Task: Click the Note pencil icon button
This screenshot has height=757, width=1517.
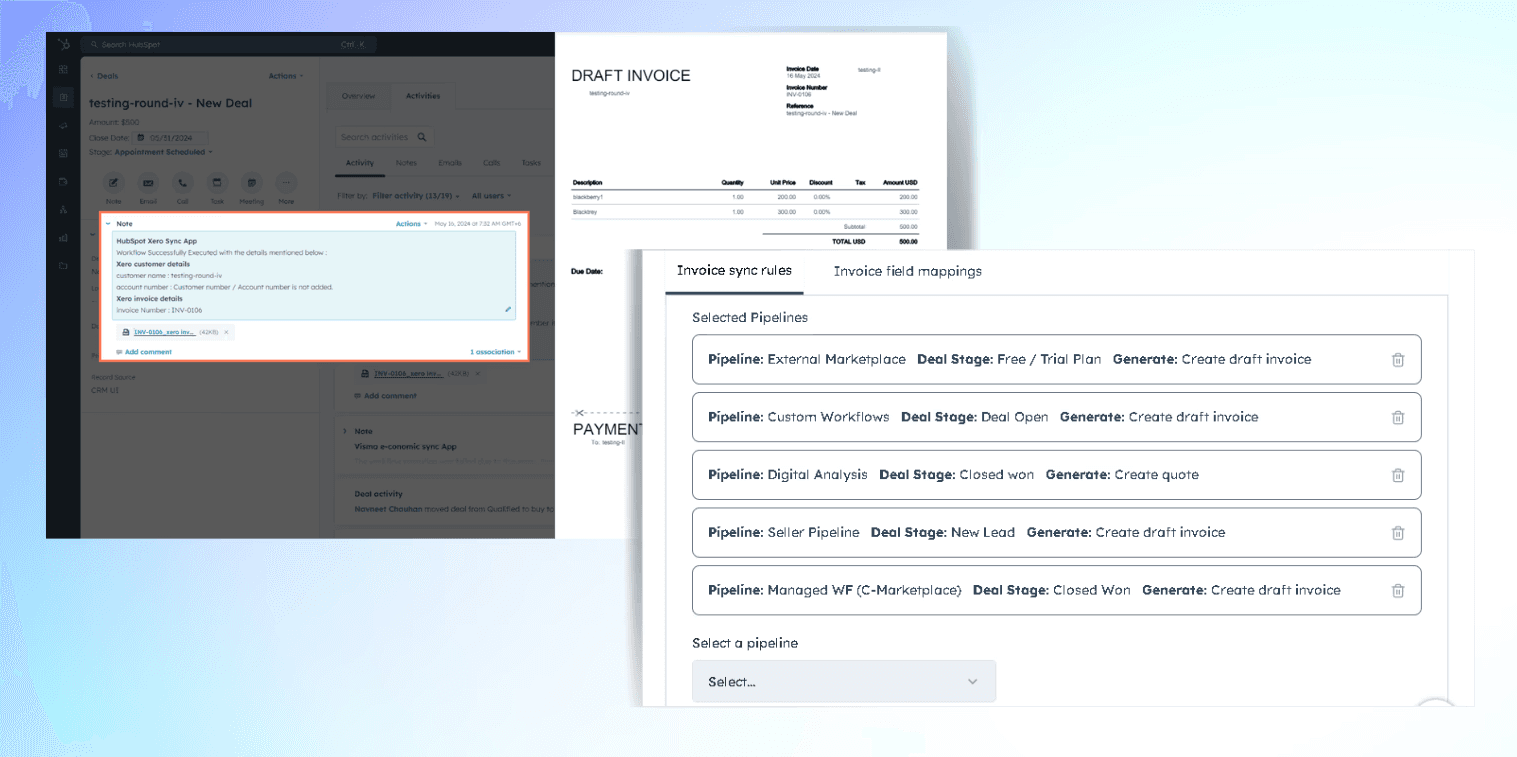Action: [x=114, y=183]
